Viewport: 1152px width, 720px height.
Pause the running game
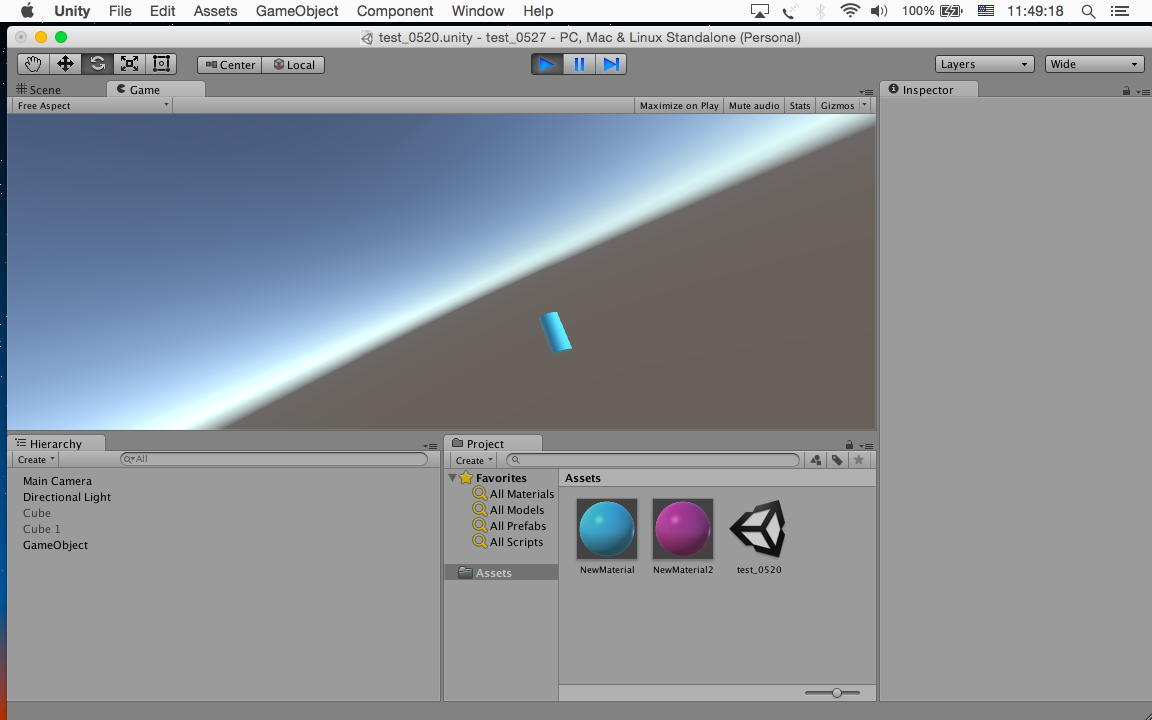point(579,64)
